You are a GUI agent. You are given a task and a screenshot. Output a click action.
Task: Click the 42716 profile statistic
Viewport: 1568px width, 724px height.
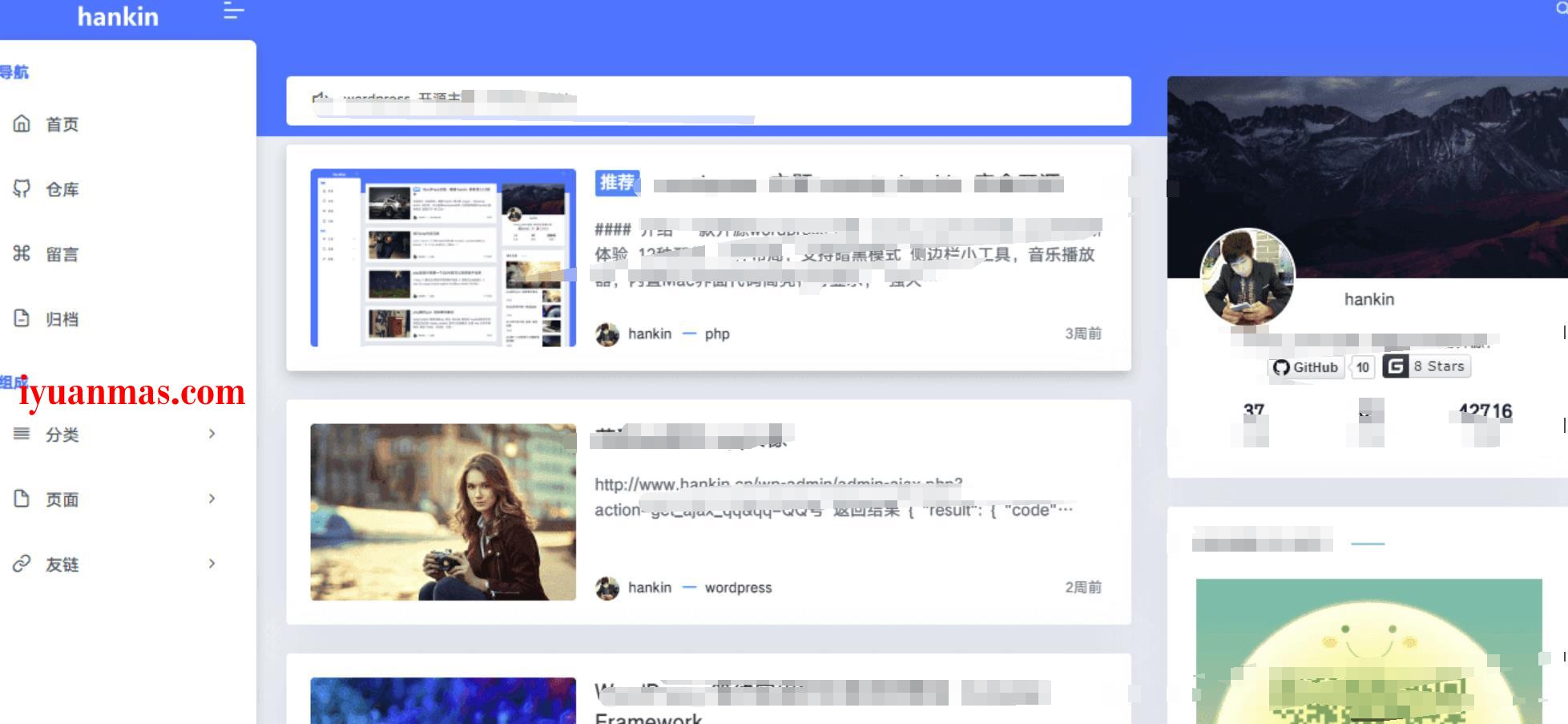1485,411
